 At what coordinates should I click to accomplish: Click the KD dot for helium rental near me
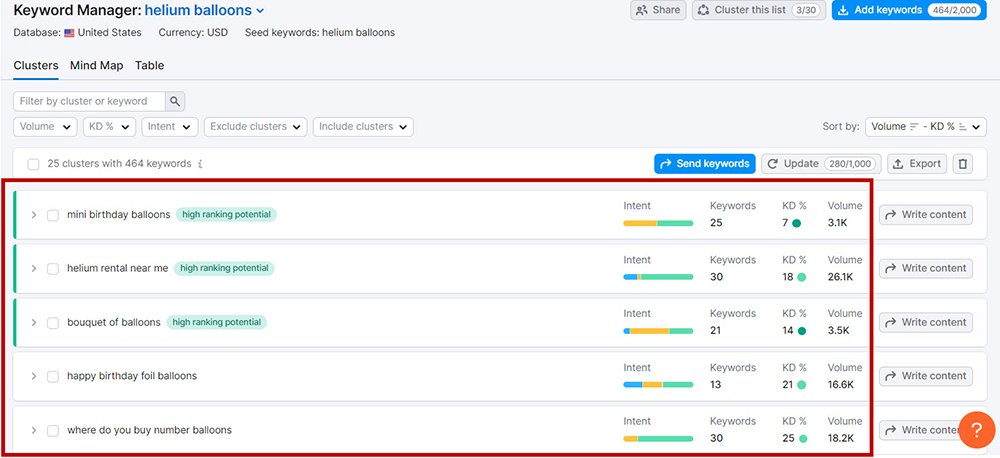[801, 277]
